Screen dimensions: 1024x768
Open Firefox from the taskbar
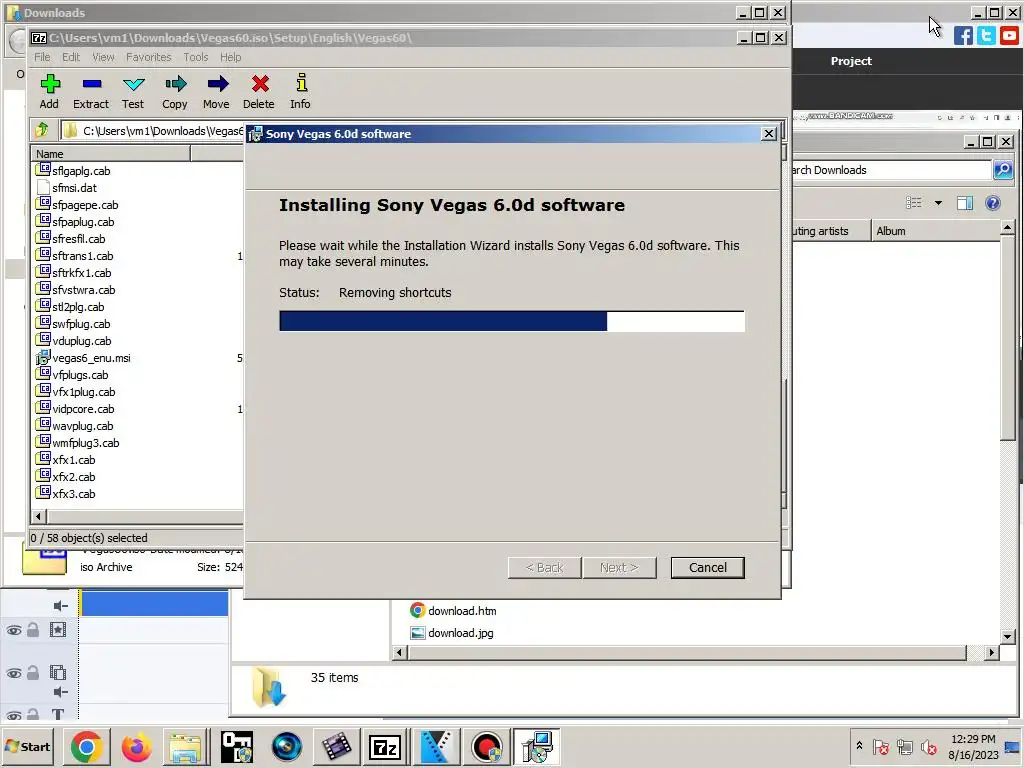tap(136, 747)
